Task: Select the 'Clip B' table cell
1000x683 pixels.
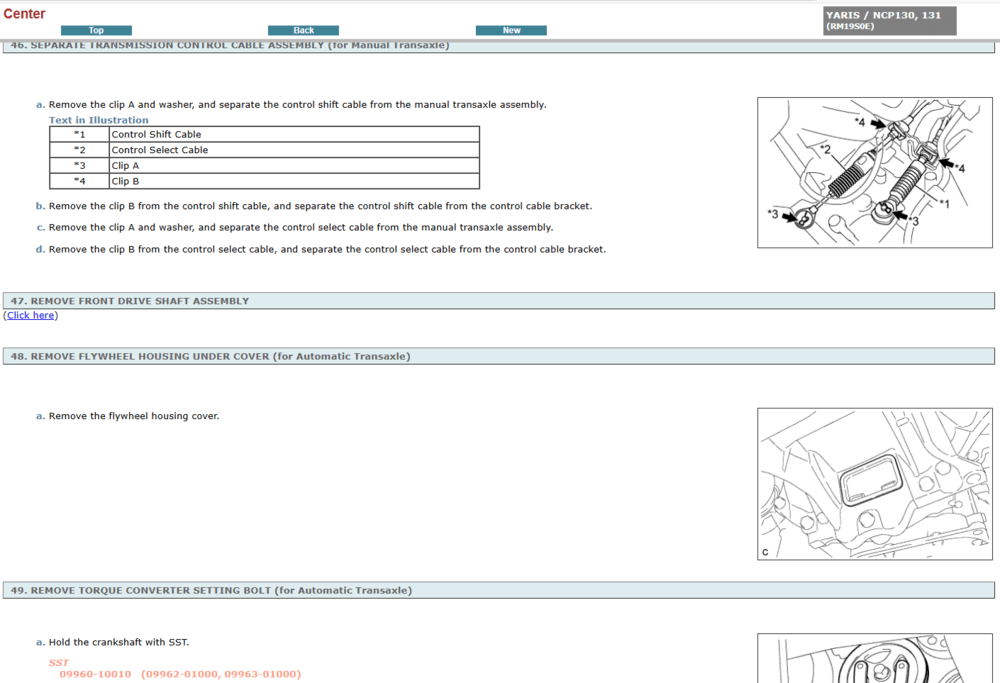Action: [x=126, y=182]
